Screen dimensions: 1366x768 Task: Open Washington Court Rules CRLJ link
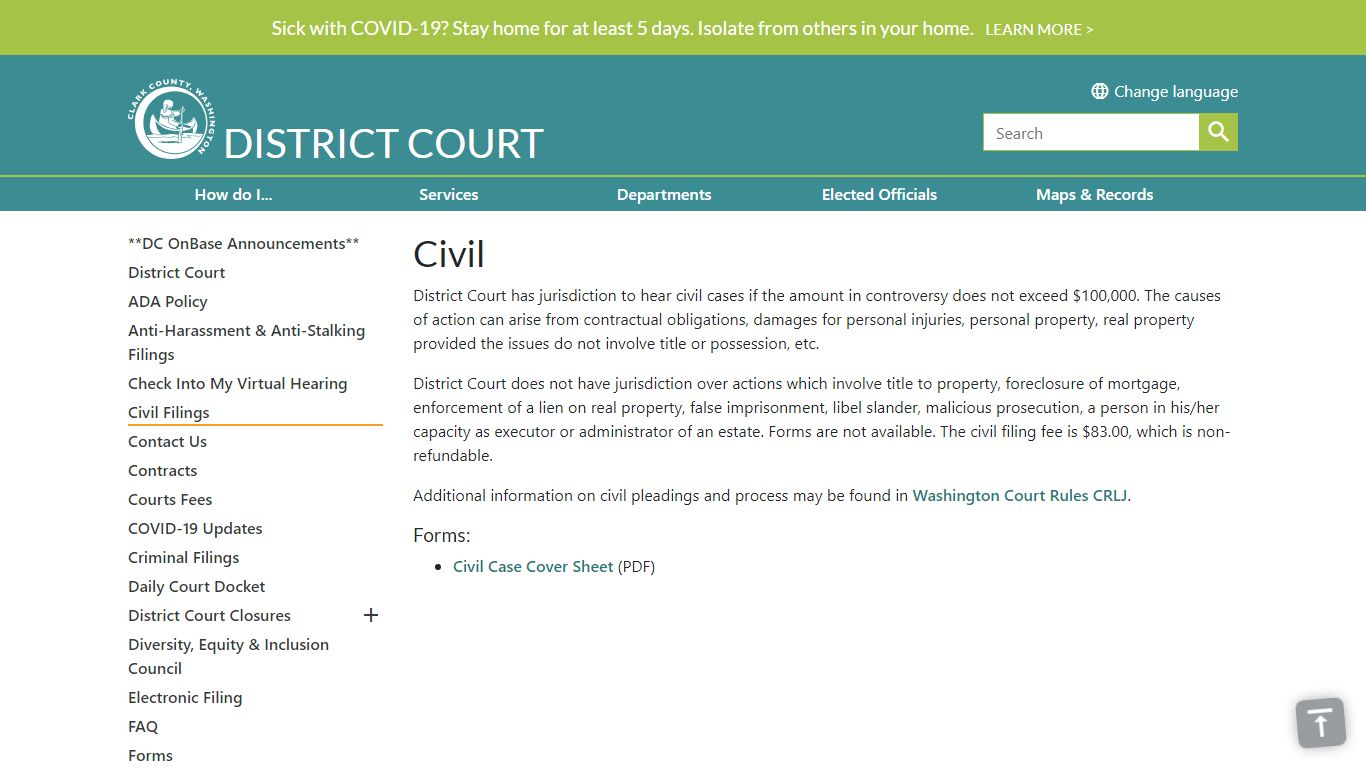1020,496
